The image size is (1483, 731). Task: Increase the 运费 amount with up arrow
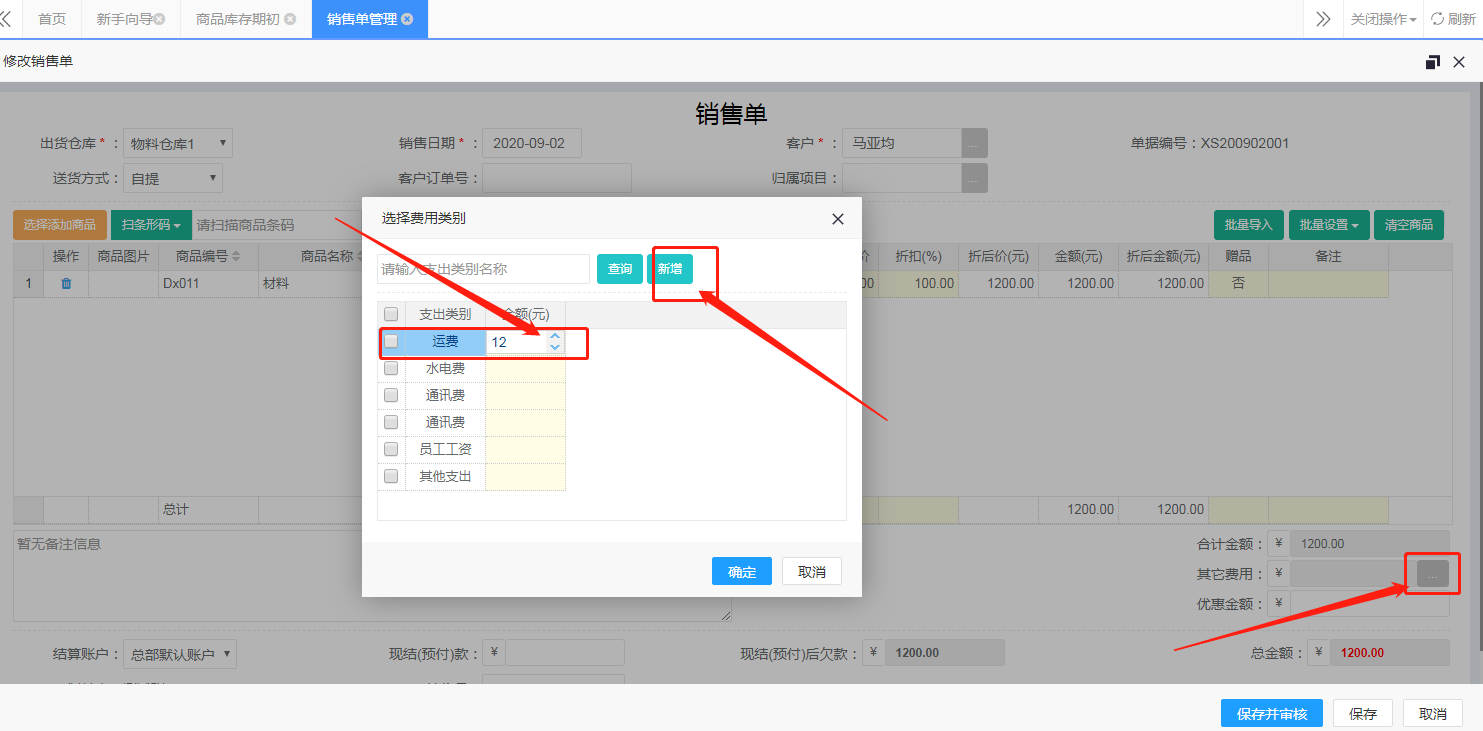pos(555,336)
